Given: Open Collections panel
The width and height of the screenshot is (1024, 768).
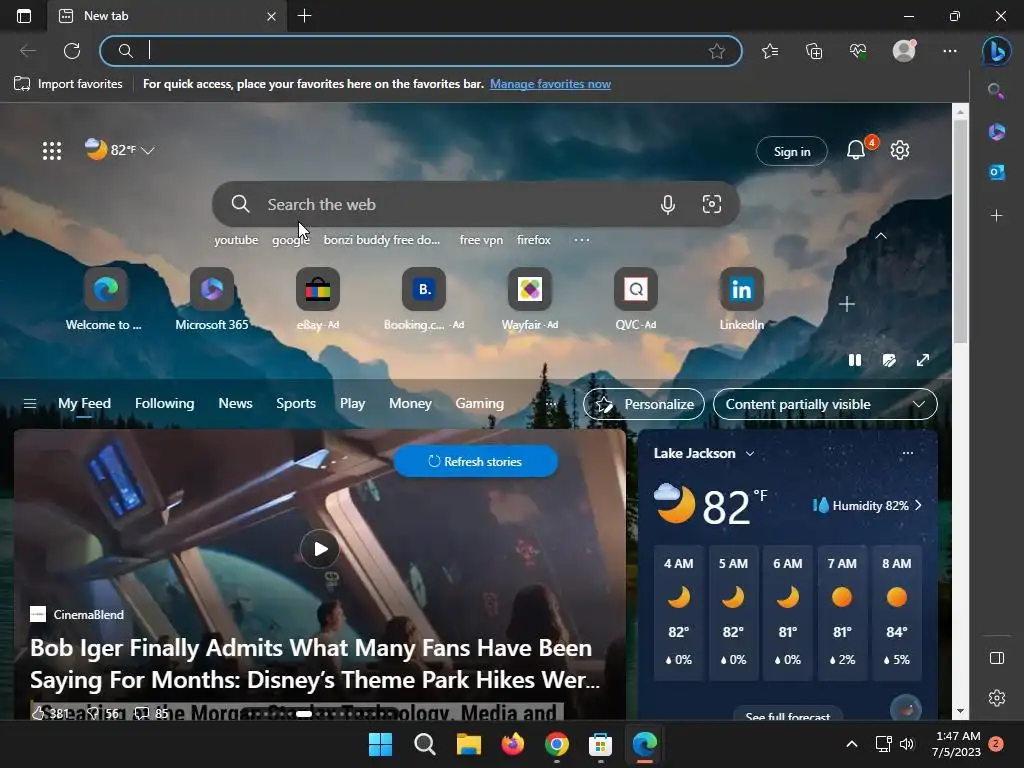Looking at the screenshot, I should 814,51.
